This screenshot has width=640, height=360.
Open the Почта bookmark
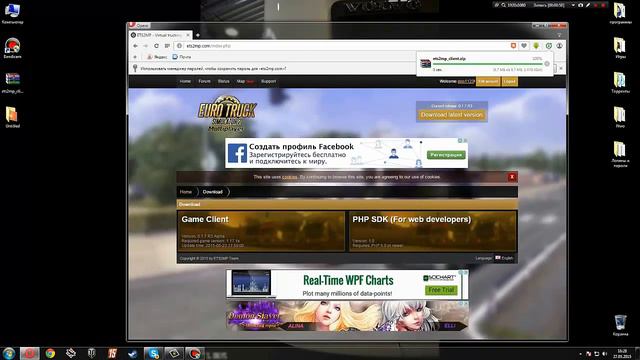pyautogui.click(x=182, y=57)
